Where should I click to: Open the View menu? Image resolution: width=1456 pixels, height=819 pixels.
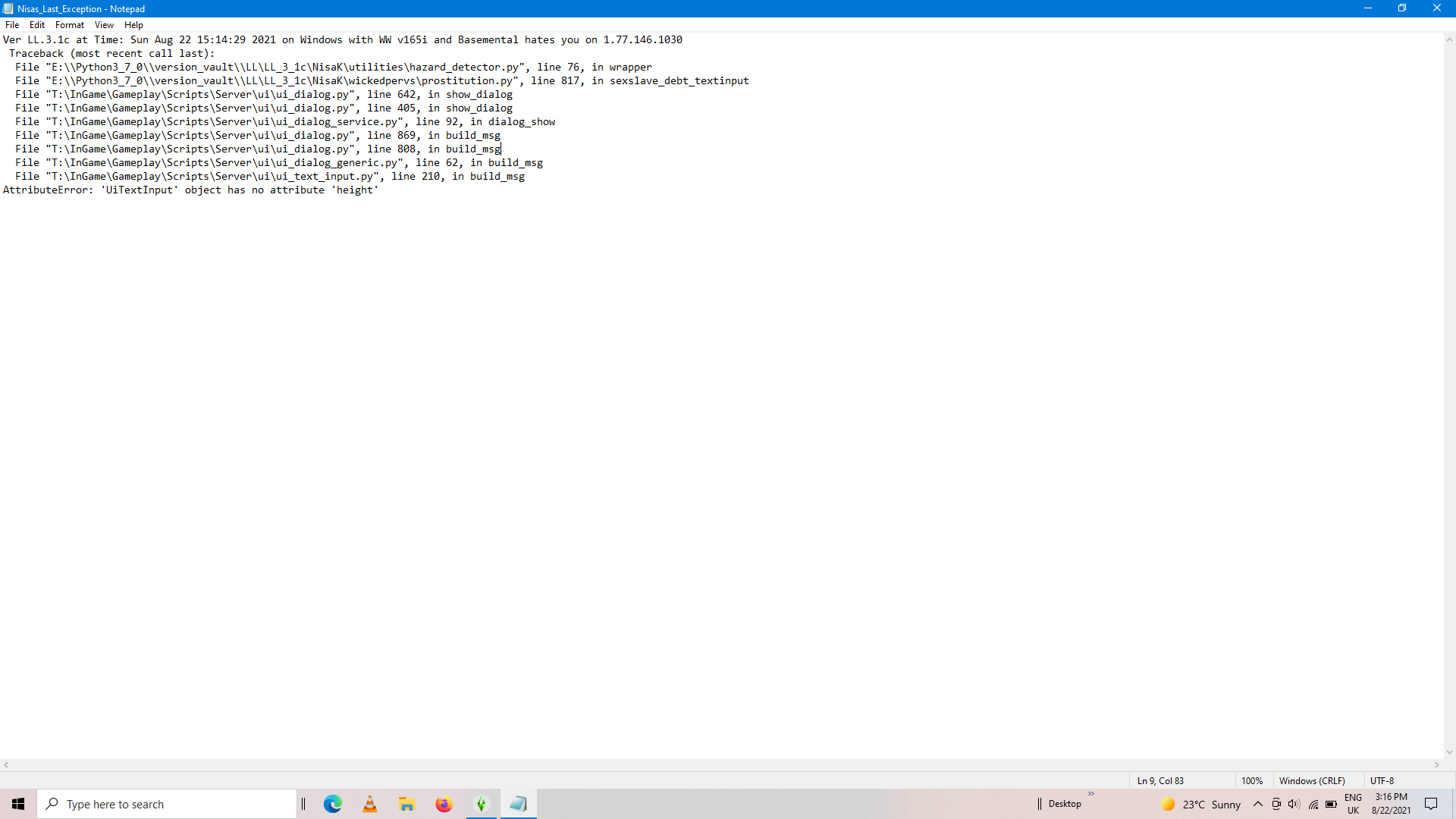(x=104, y=25)
